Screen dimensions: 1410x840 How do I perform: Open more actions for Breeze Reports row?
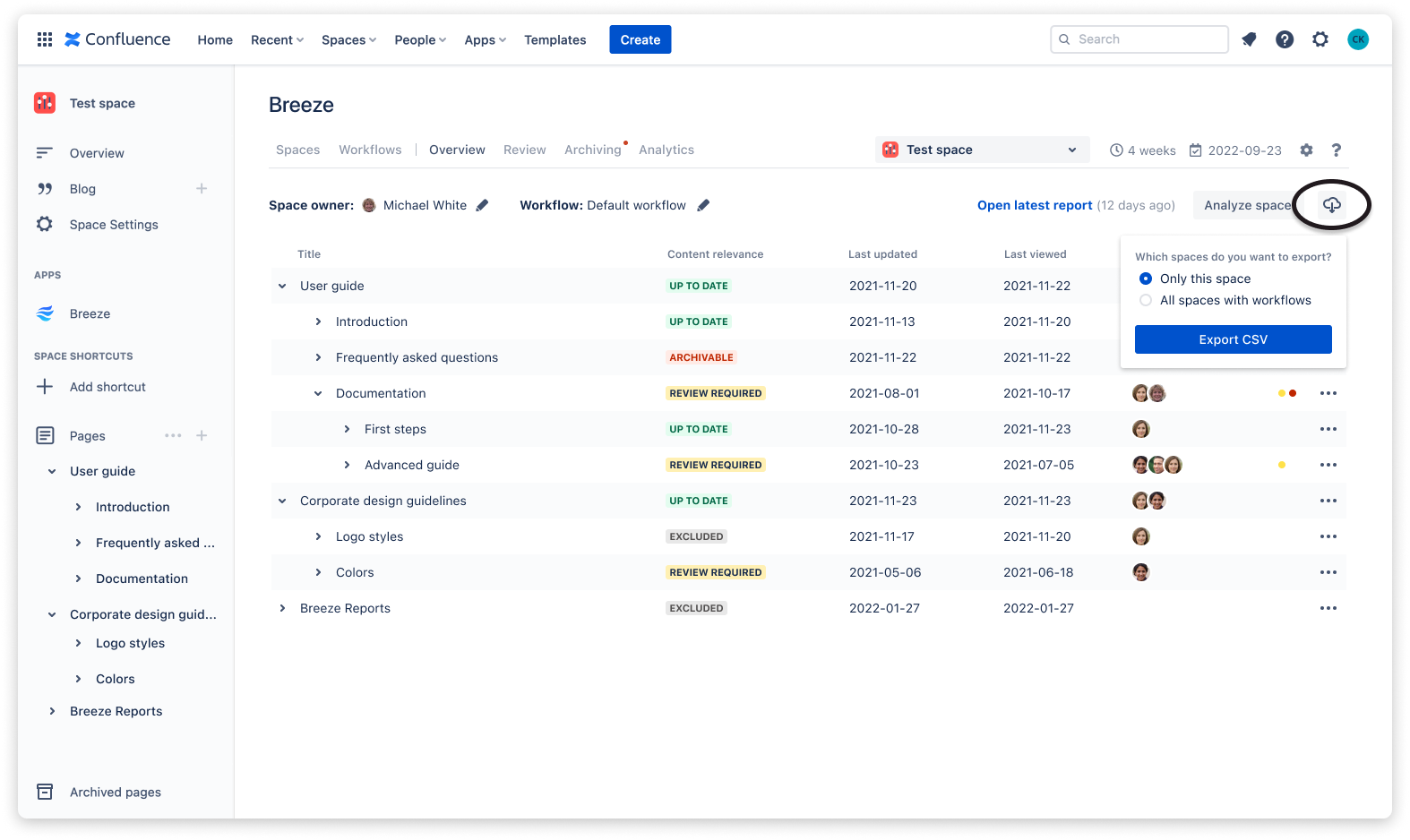(x=1328, y=608)
